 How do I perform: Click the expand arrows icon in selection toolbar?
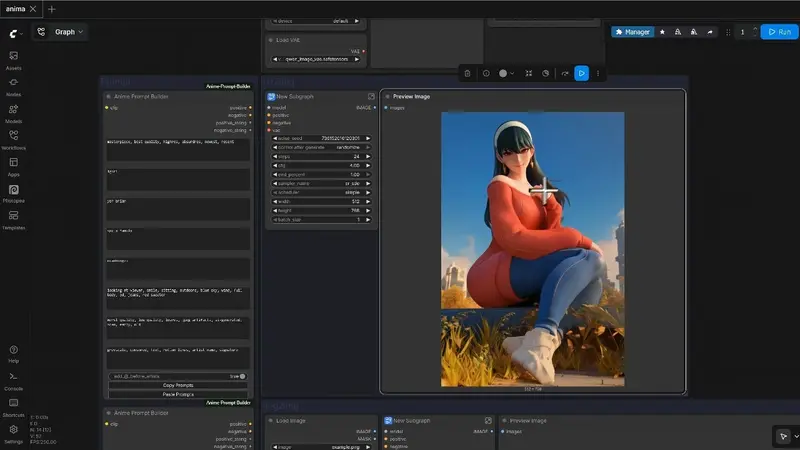click(x=529, y=73)
